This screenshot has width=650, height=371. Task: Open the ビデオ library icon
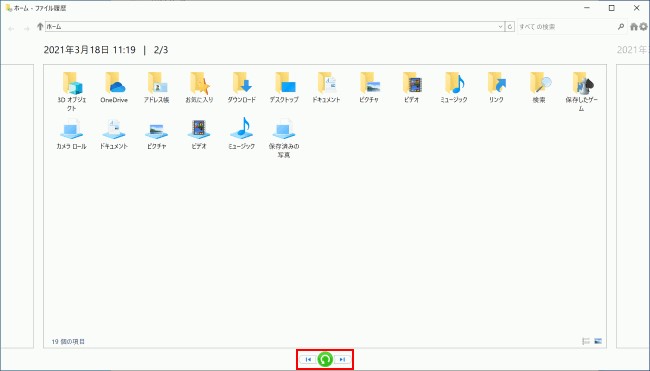coord(199,134)
